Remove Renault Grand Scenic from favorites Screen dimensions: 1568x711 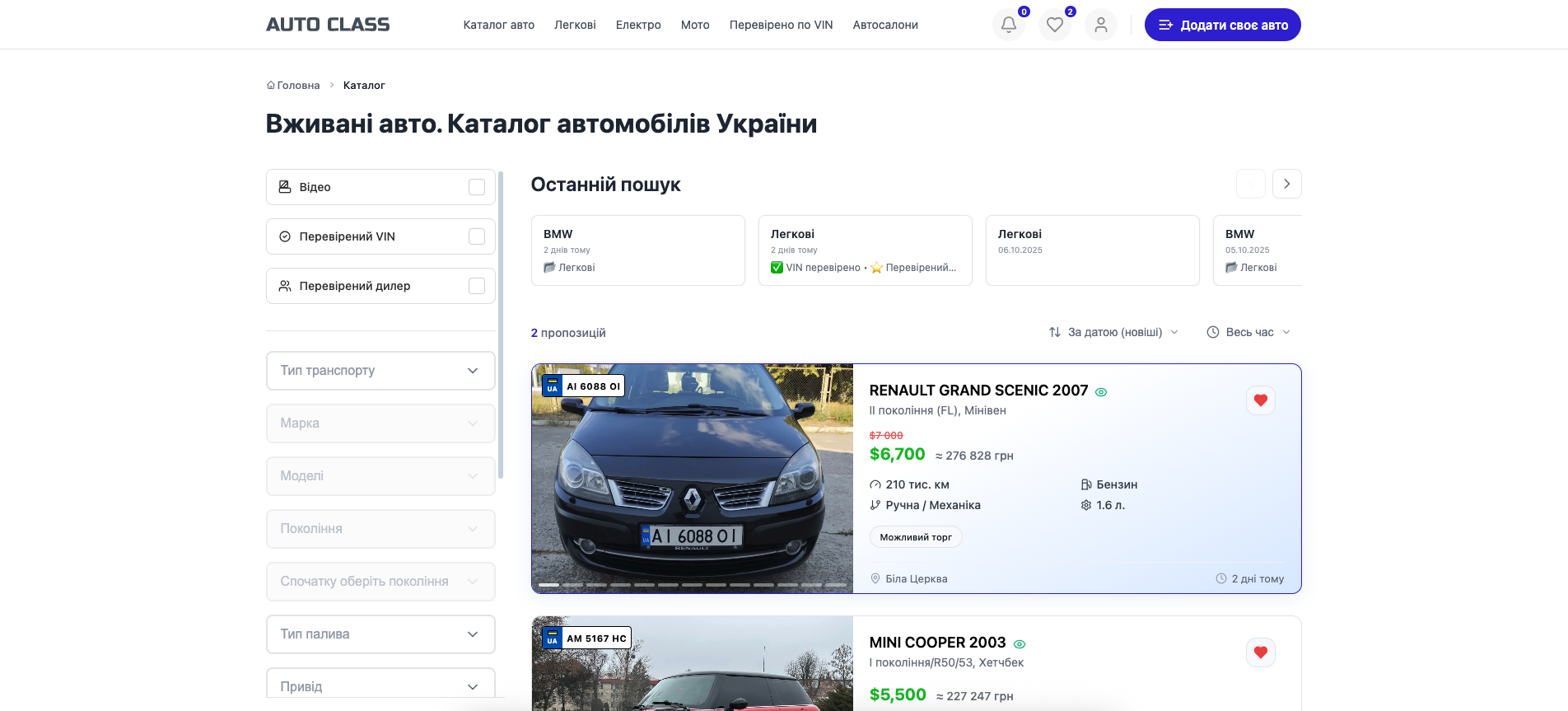(1260, 400)
